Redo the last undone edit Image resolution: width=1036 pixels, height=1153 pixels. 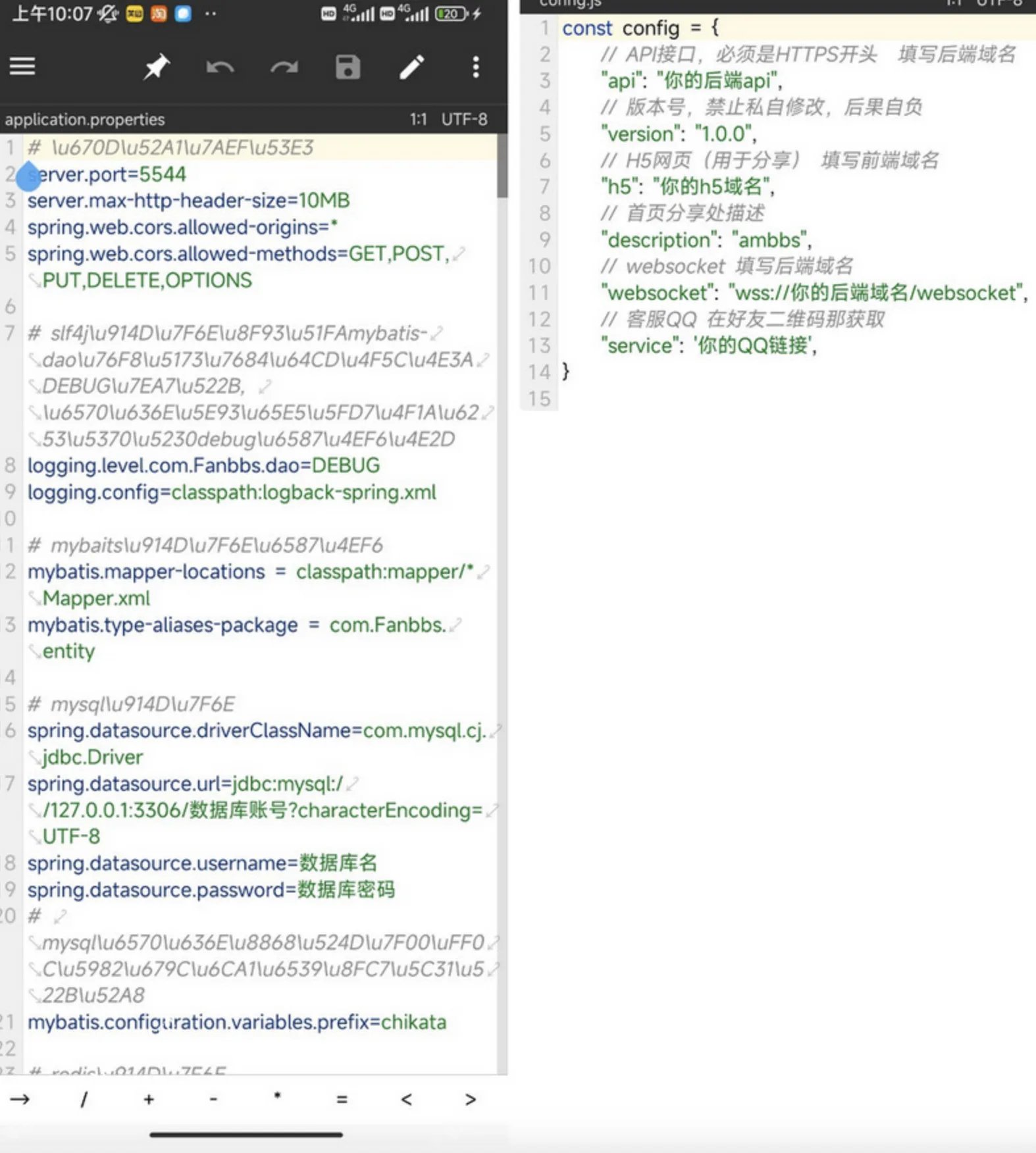(284, 67)
